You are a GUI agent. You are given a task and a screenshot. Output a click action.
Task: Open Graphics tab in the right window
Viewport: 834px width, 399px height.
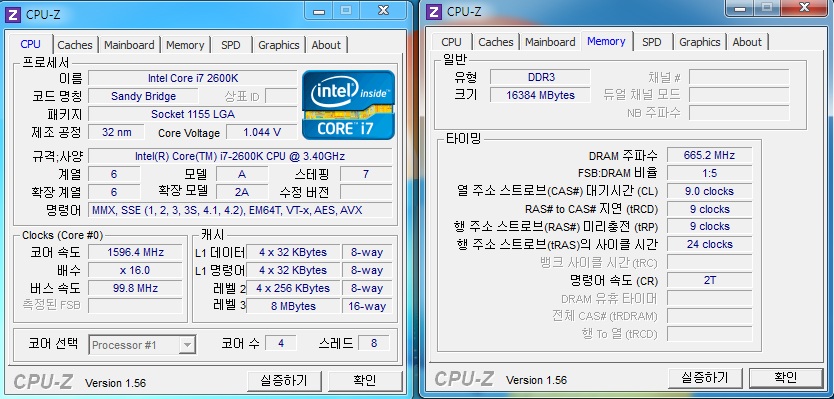point(699,42)
